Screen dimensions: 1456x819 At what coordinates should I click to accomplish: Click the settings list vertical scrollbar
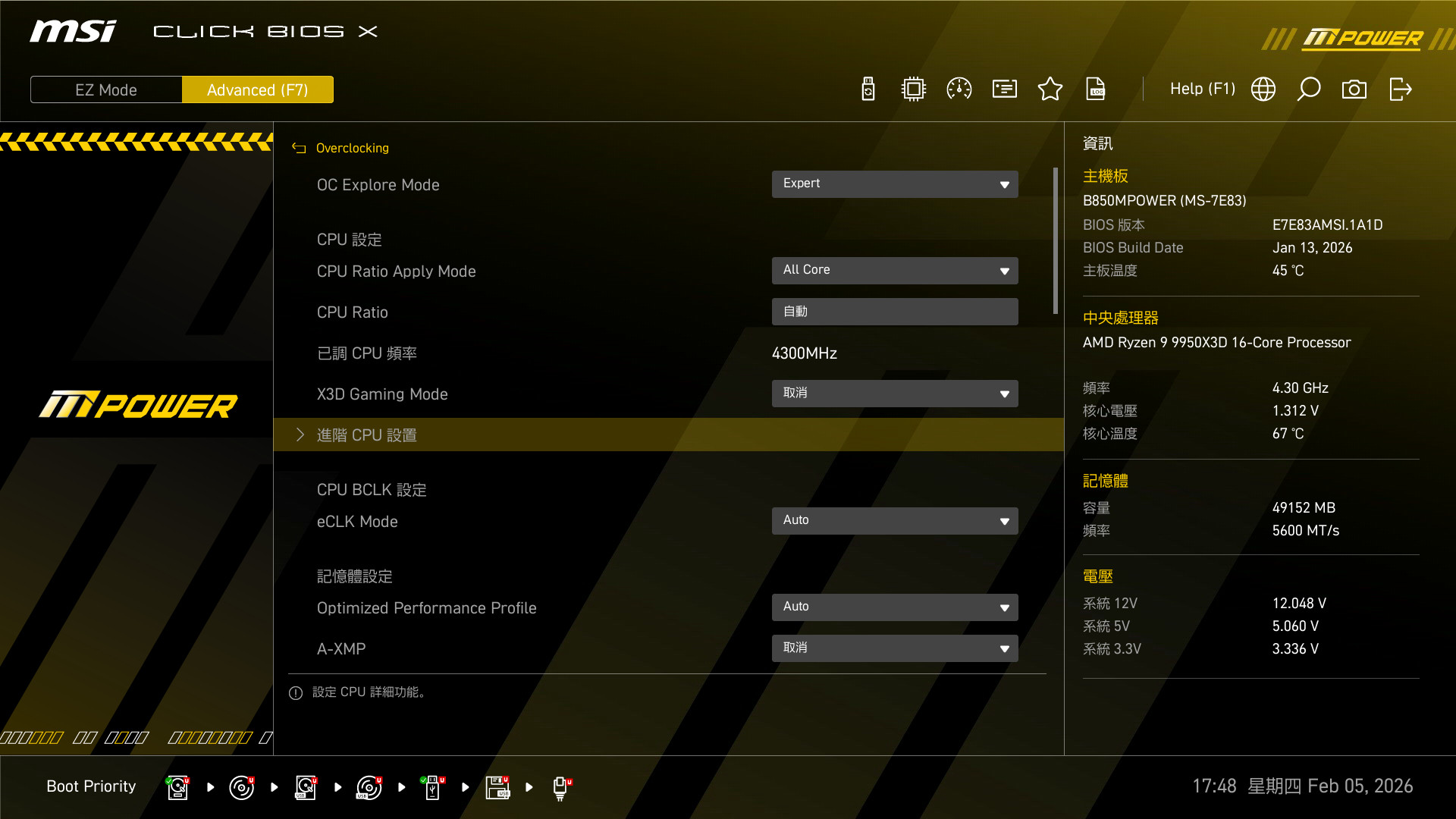(x=1056, y=241)
